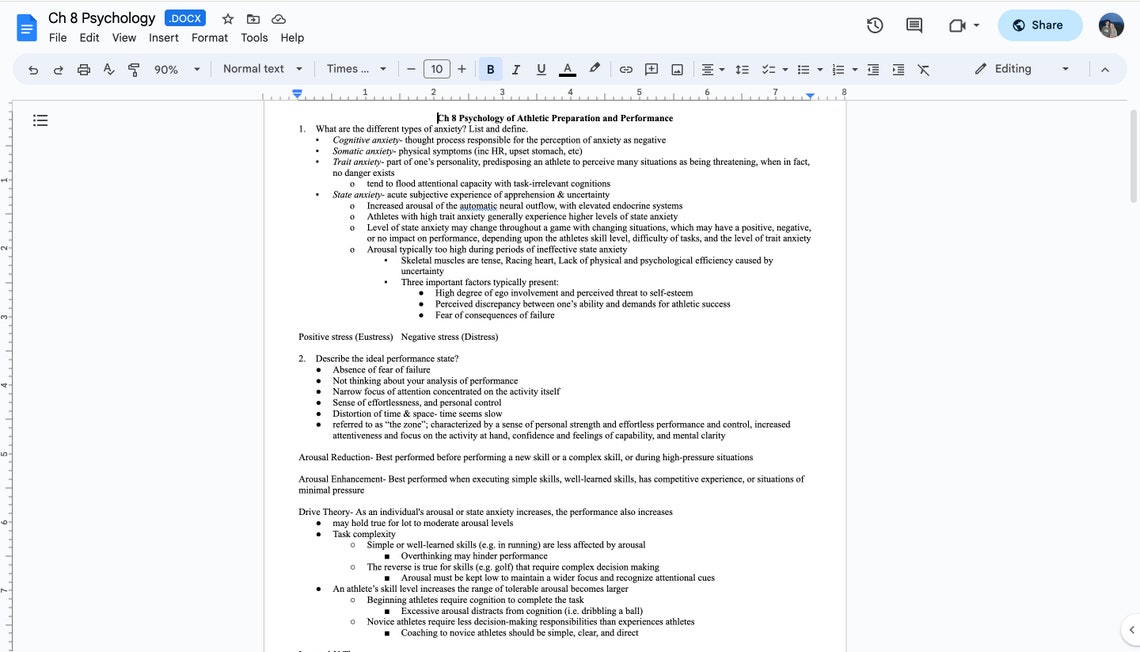
Task: Toggle bold formatting
Action: 490,69
